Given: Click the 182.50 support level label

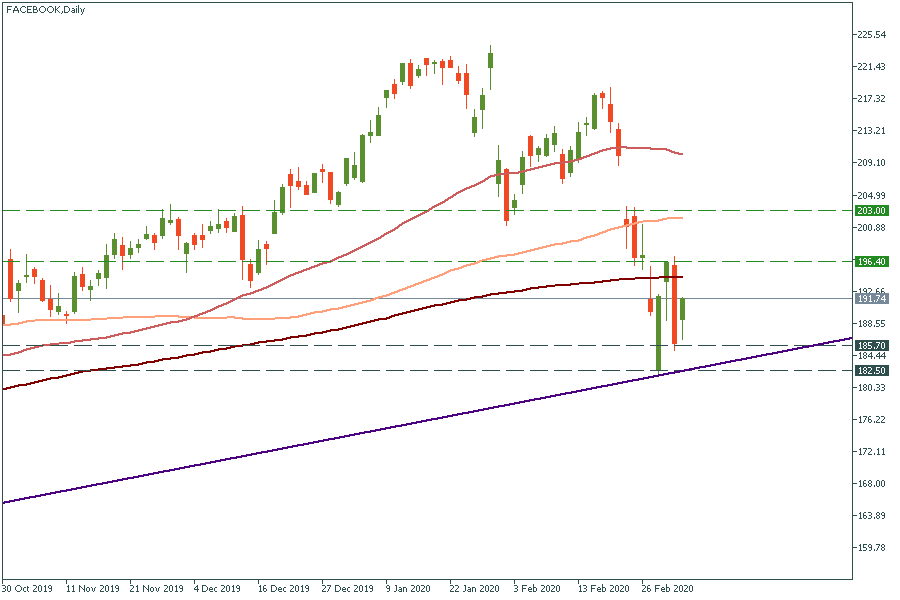Looking at the screenshot, I should click(872, 371).
